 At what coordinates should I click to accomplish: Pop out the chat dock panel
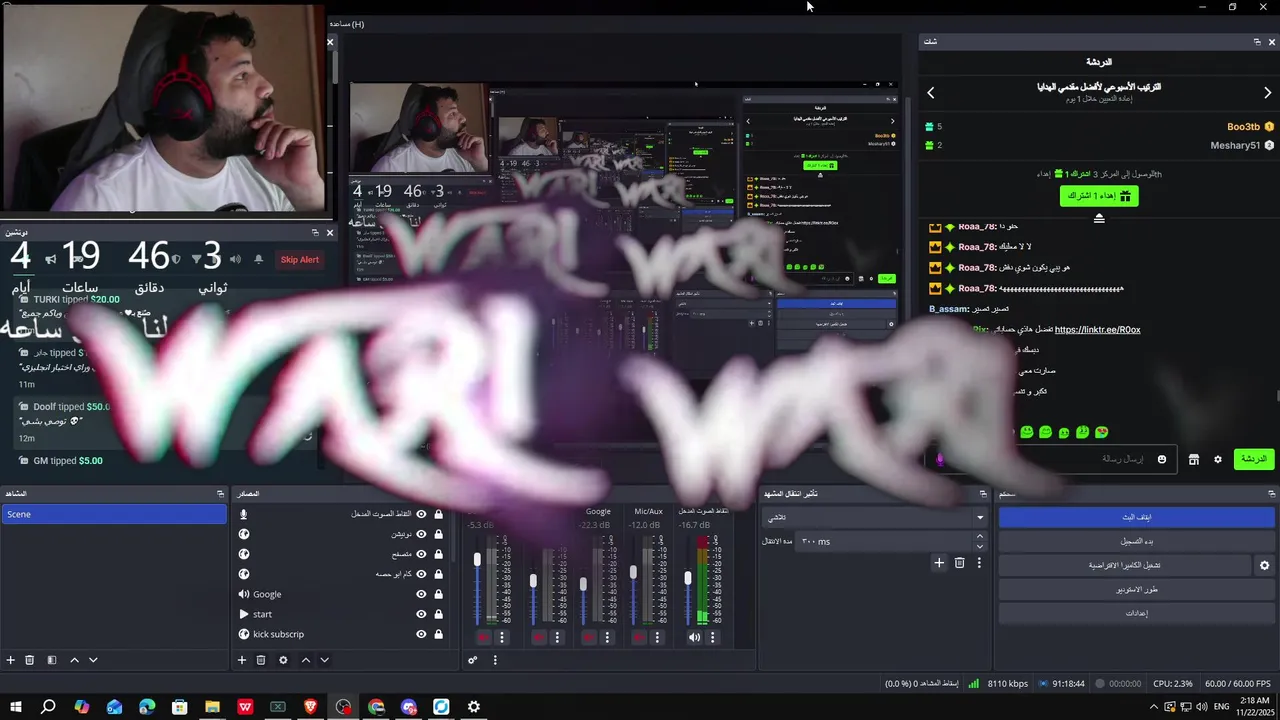pos(1257,42)
